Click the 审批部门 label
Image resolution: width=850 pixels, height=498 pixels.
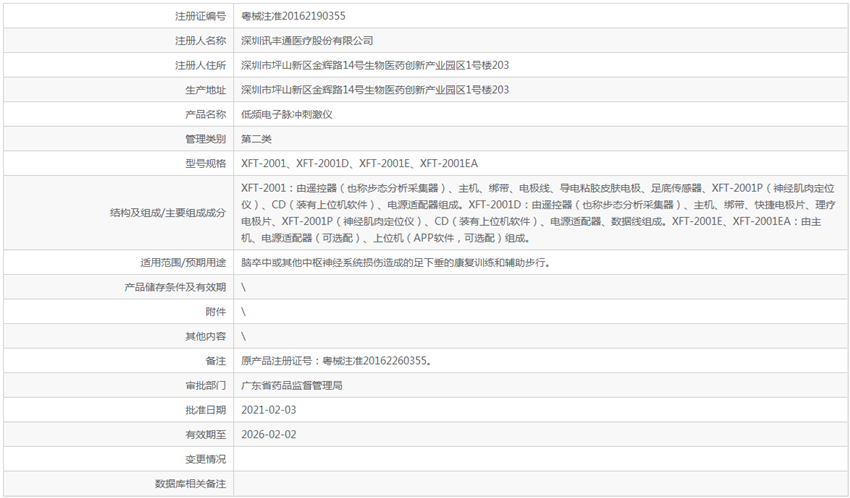click(x=205, y=386)
